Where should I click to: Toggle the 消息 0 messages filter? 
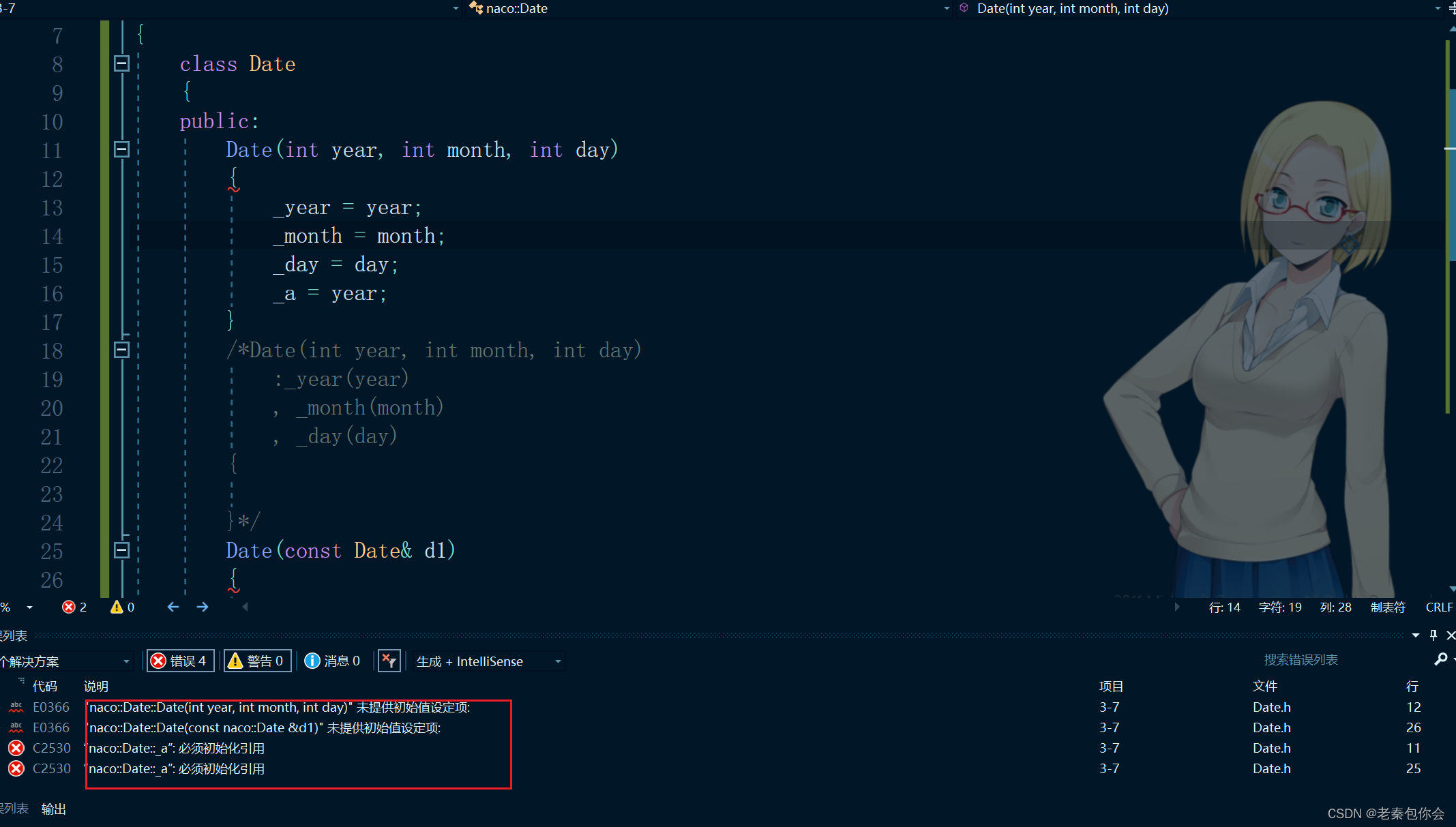click(x=332, y=661)
